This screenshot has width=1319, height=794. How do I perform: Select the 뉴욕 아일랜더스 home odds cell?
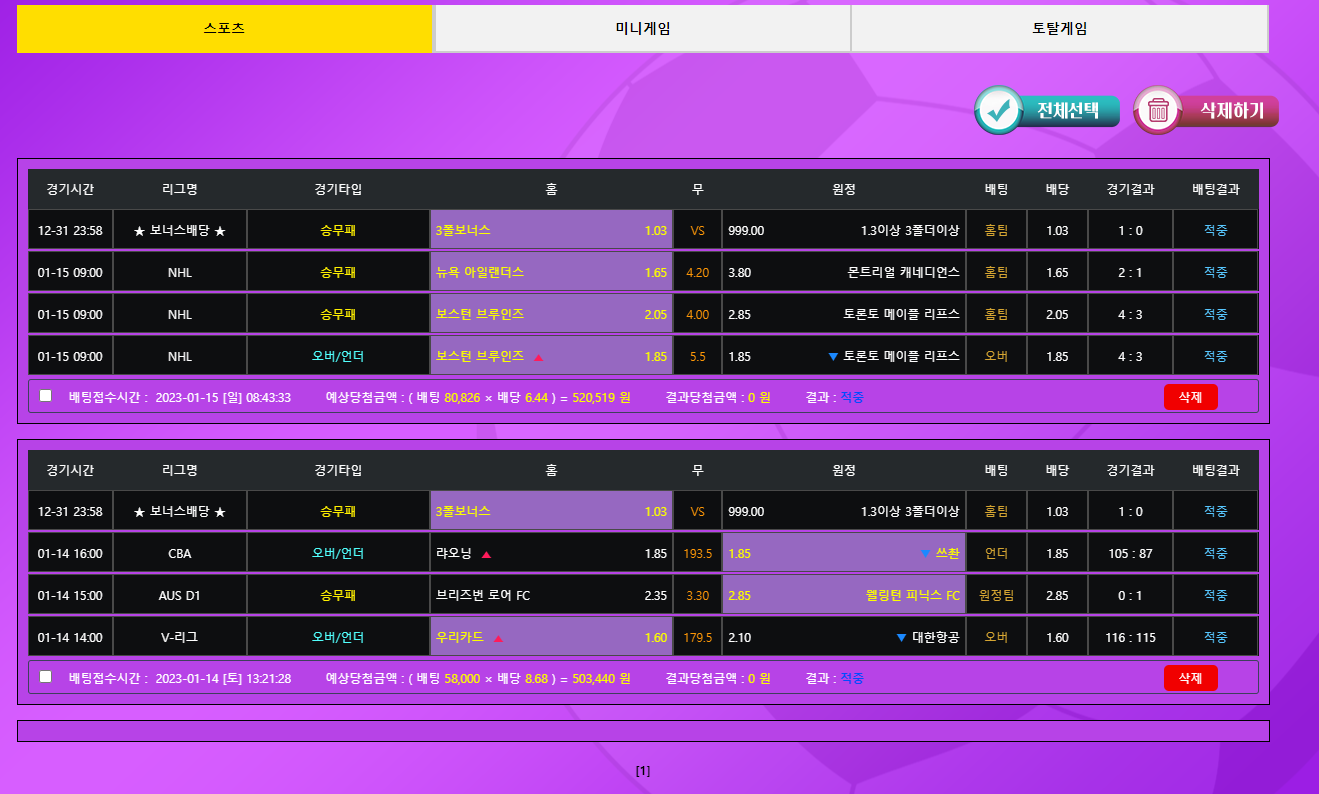(x=551, y=272)
